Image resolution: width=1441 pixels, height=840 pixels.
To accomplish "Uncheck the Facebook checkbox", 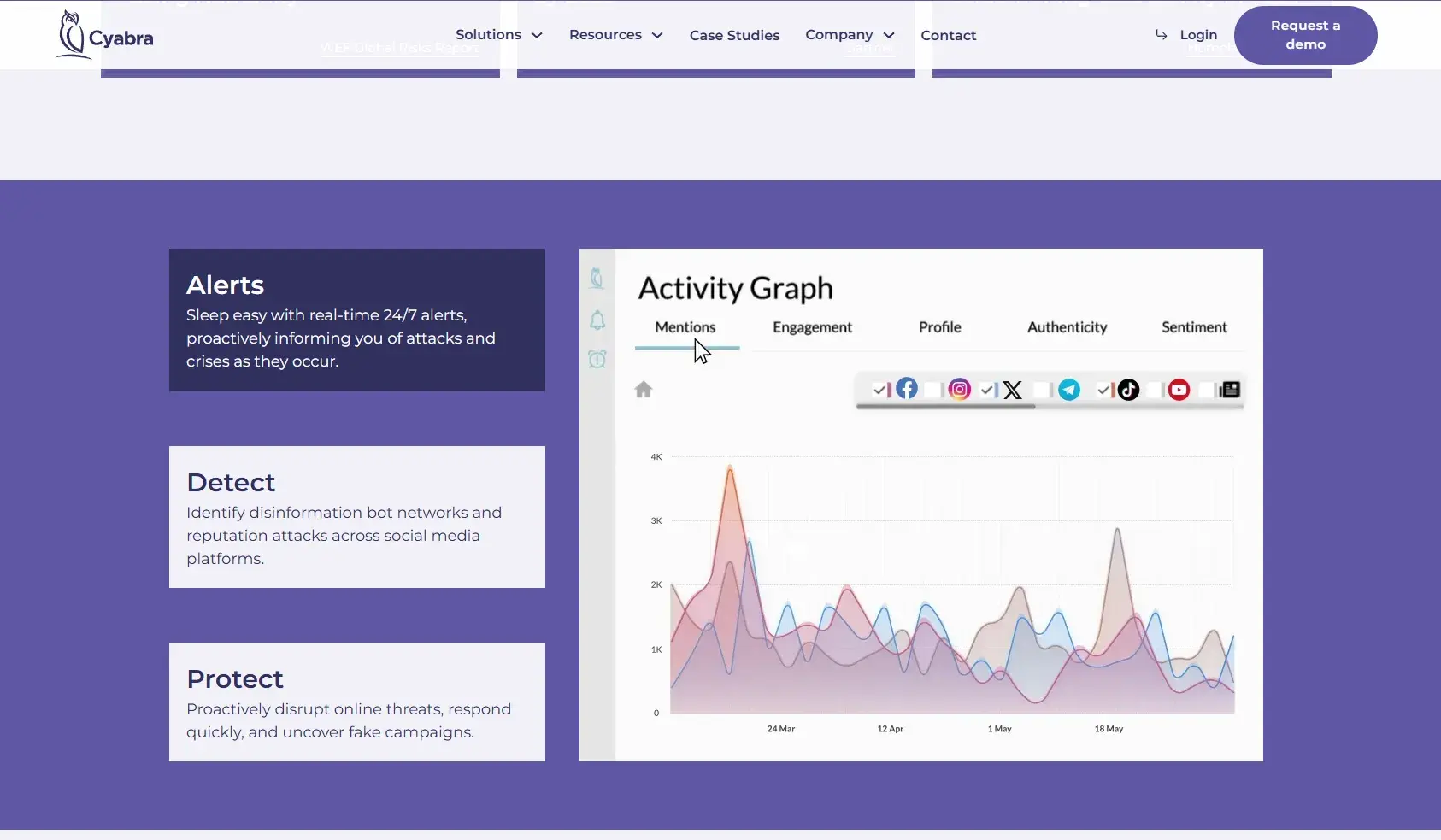I will coord(879,390).
